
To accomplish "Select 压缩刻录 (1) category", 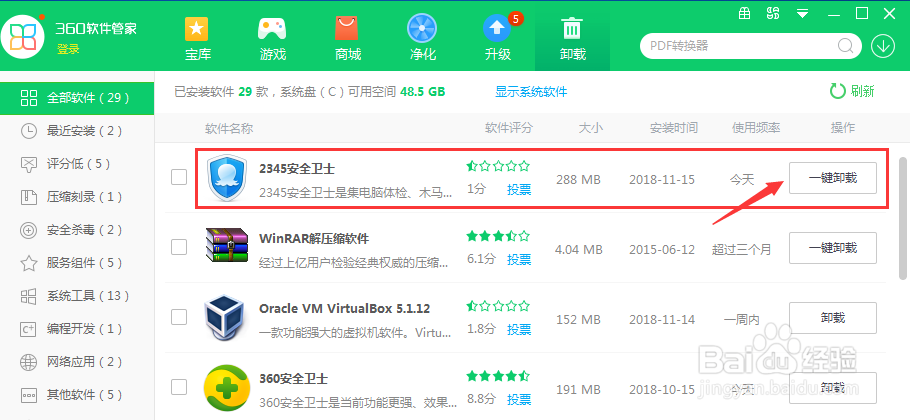I will (77, 197).
